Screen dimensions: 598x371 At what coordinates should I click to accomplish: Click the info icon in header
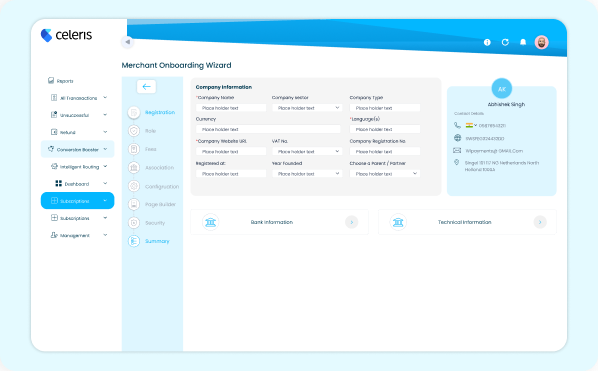[x=487, y=42]
